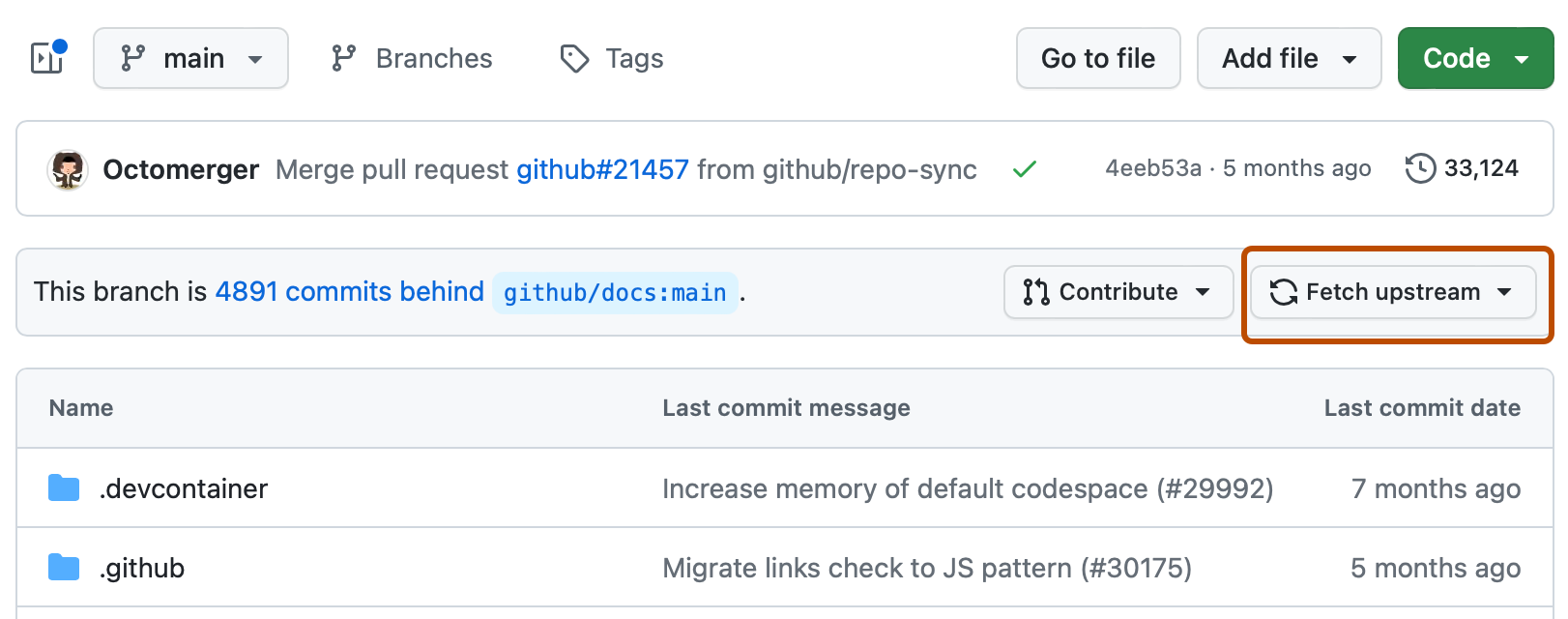The height and width of the screenshot is (619, 1568).
Task: Click the Last commit message column header
Action: [x=786, y=408]
